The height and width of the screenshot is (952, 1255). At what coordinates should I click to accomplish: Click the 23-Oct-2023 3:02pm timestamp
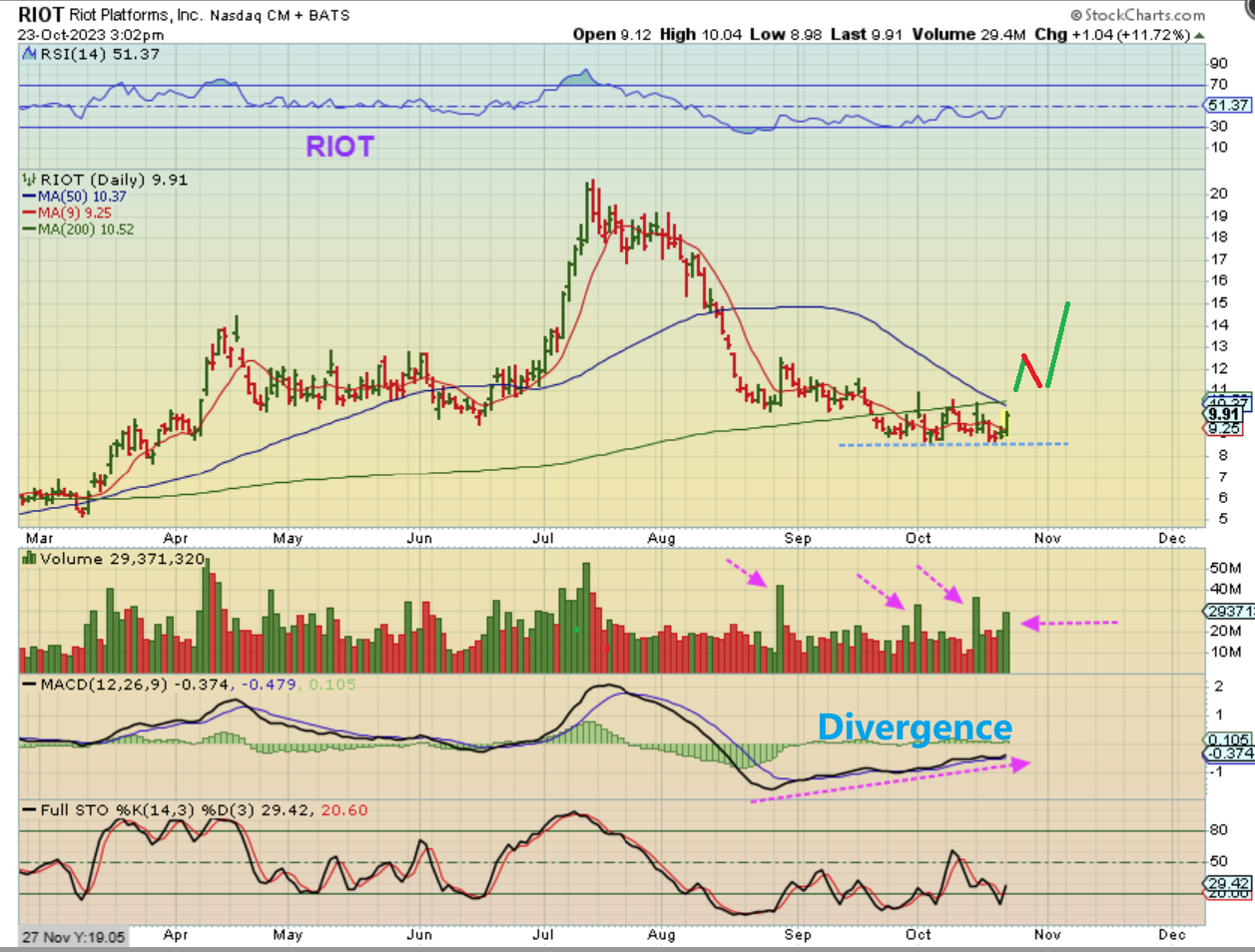click(91, 34)
